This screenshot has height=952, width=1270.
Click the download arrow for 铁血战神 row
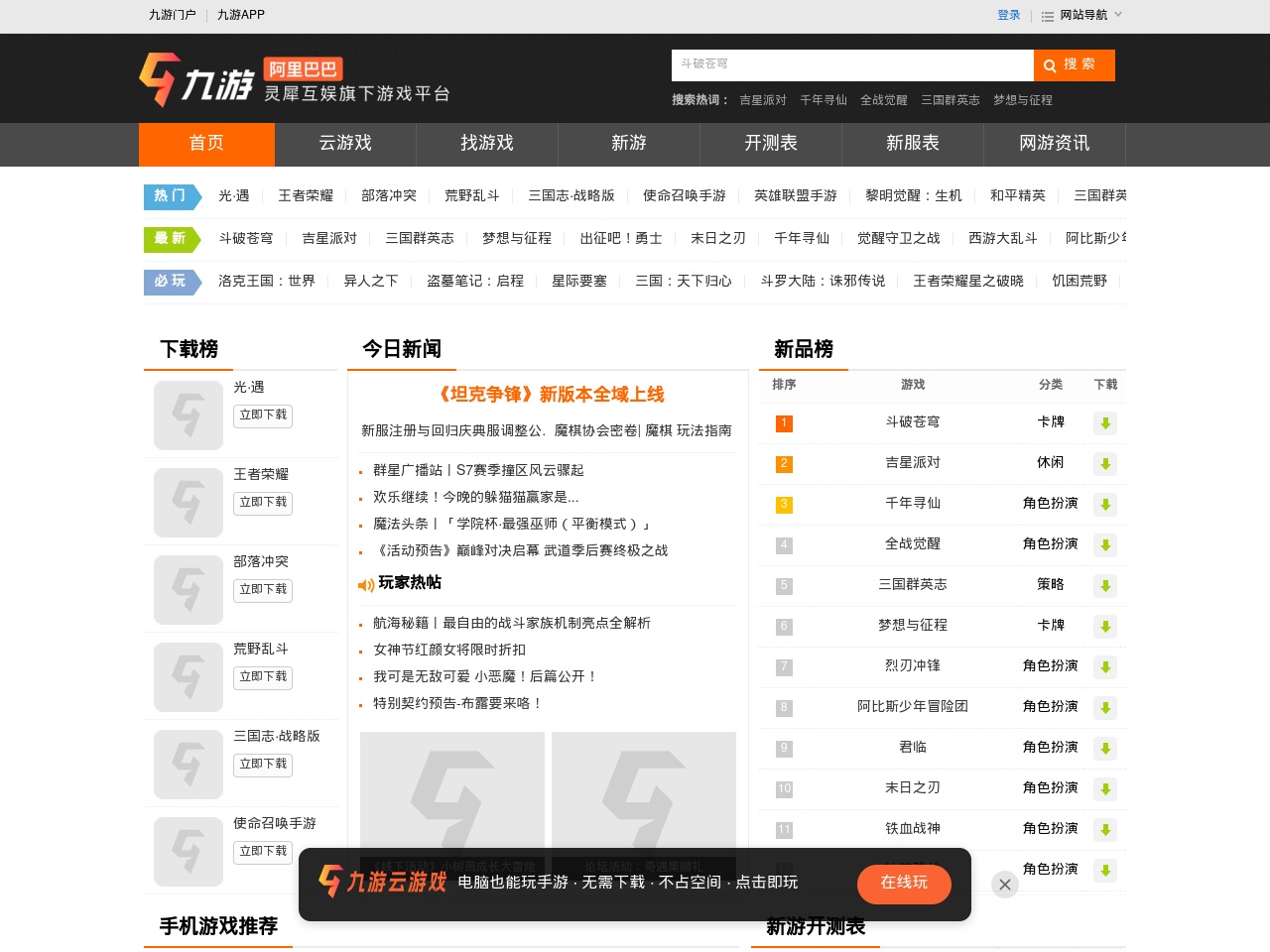[x=1105, y=830]
